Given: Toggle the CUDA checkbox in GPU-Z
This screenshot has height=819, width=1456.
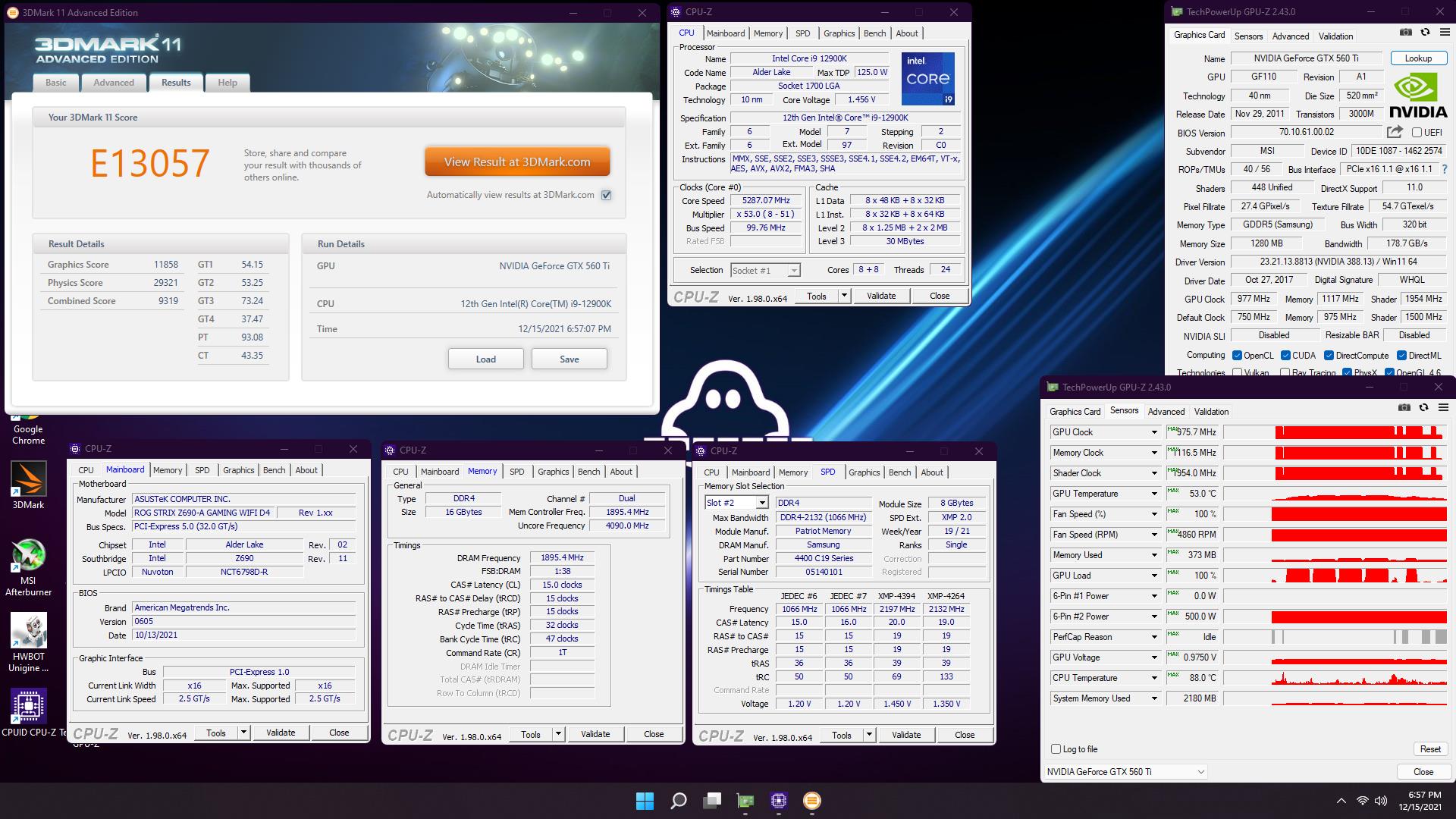Looking at the screenshot, I should (1285, 356).
